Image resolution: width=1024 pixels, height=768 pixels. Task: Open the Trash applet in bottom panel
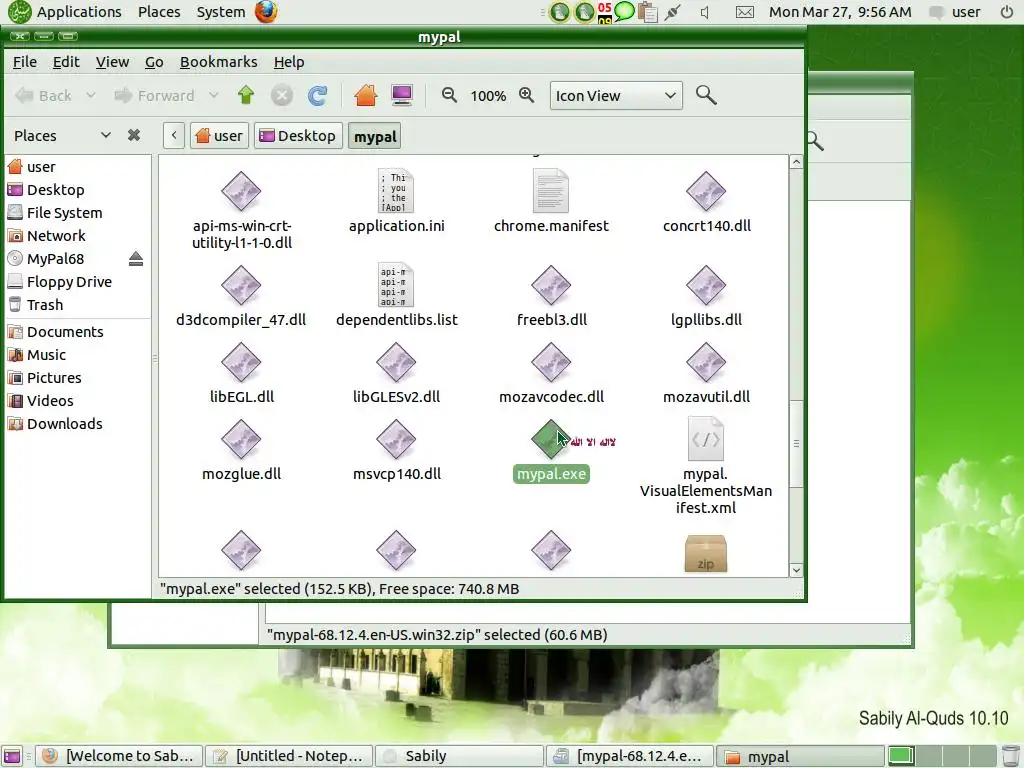coord(1008,756)
